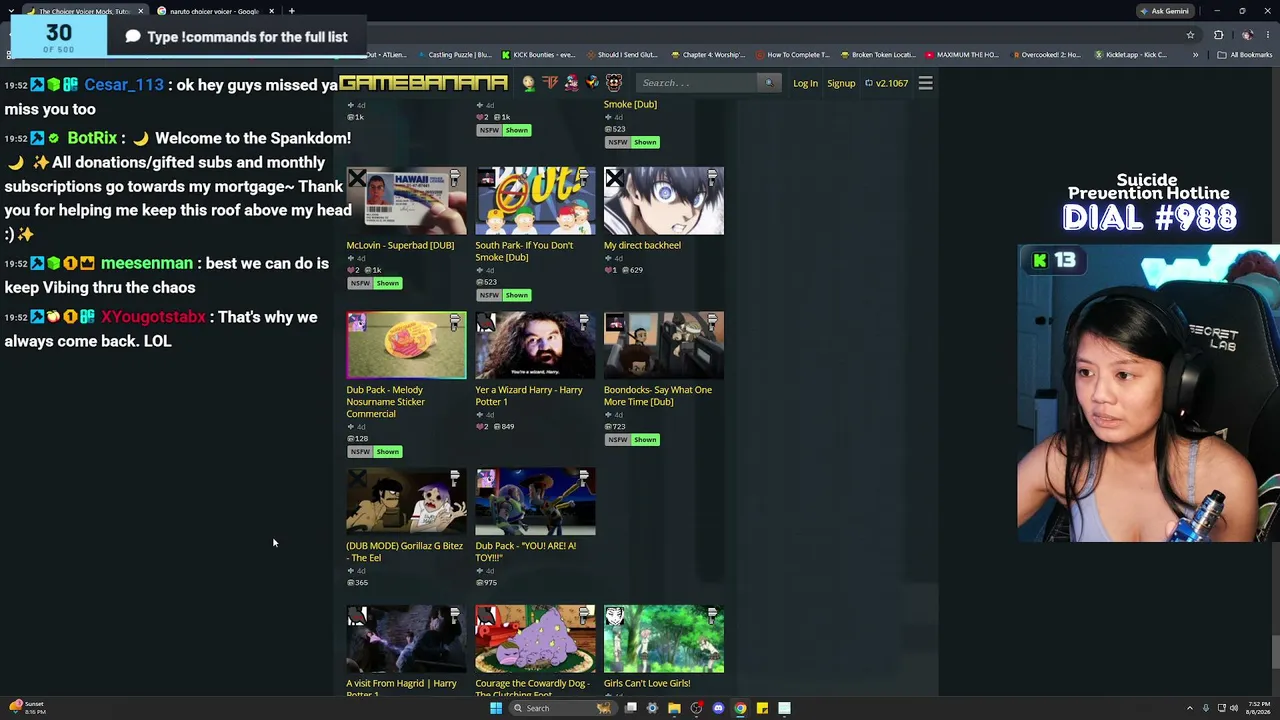Open the KICK Bounties bookmark
The height and width of the screenshot is (720, 1280).
click(x=538, y=55)
